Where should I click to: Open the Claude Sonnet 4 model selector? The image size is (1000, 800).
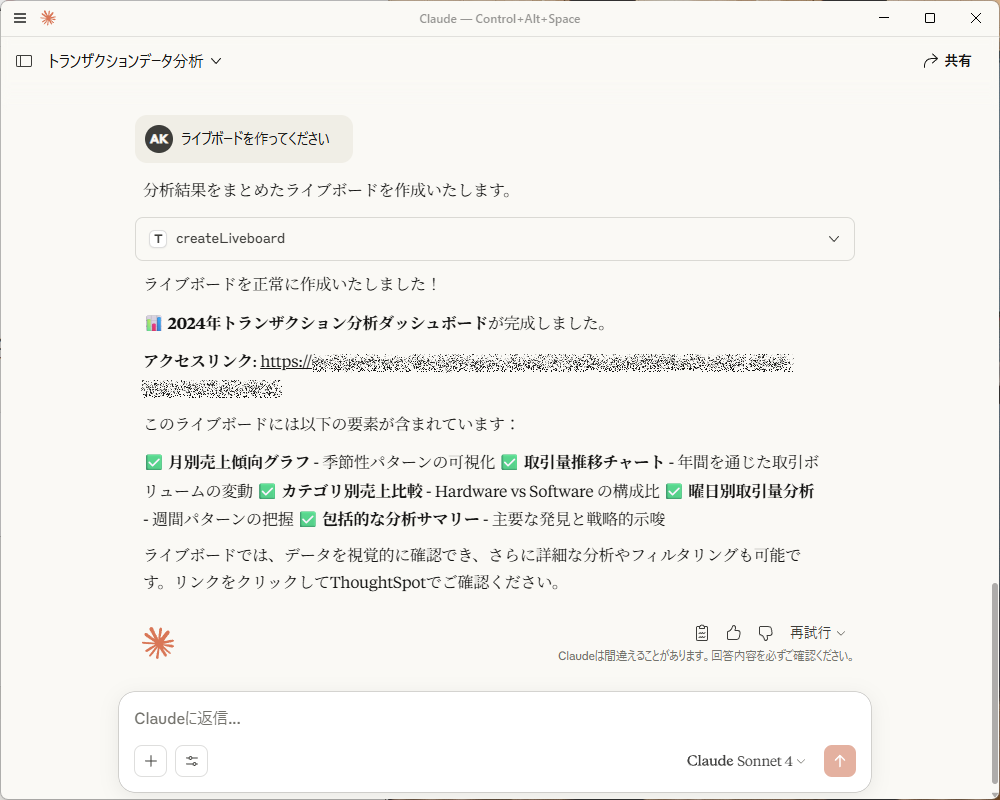click(746, 761)
